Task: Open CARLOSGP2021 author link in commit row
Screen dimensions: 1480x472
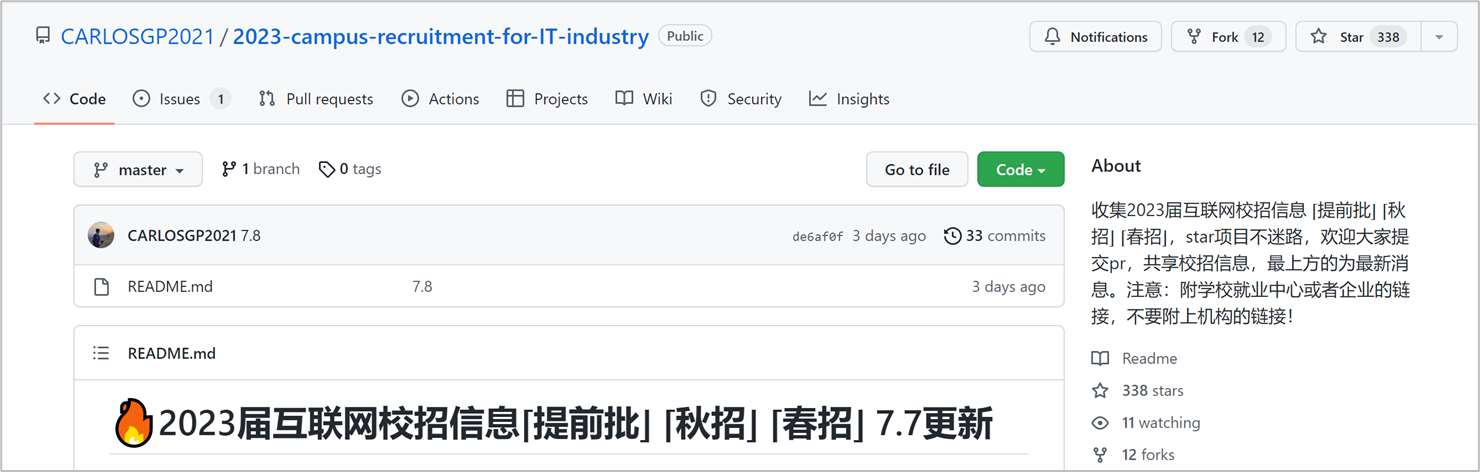Action: coord(182,236)
